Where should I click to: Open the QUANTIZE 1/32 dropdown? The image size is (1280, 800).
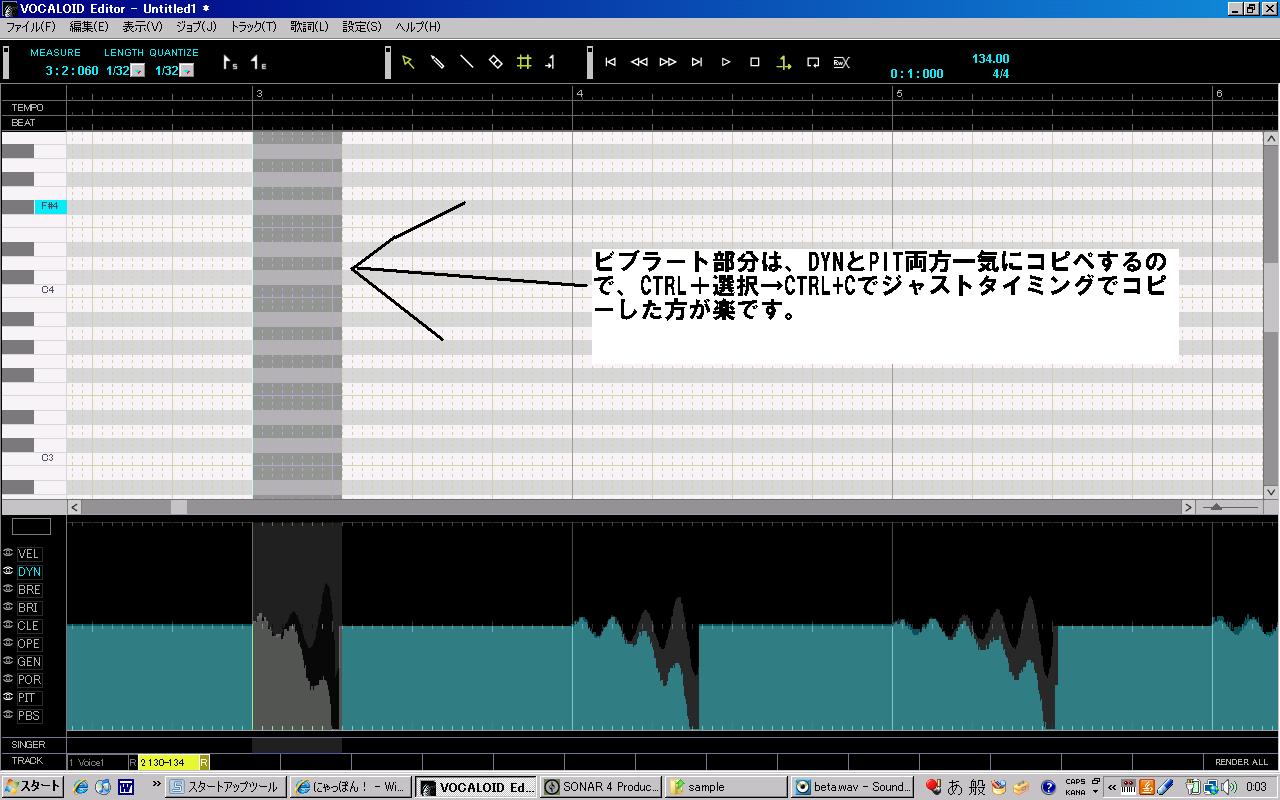click(186, 71)
